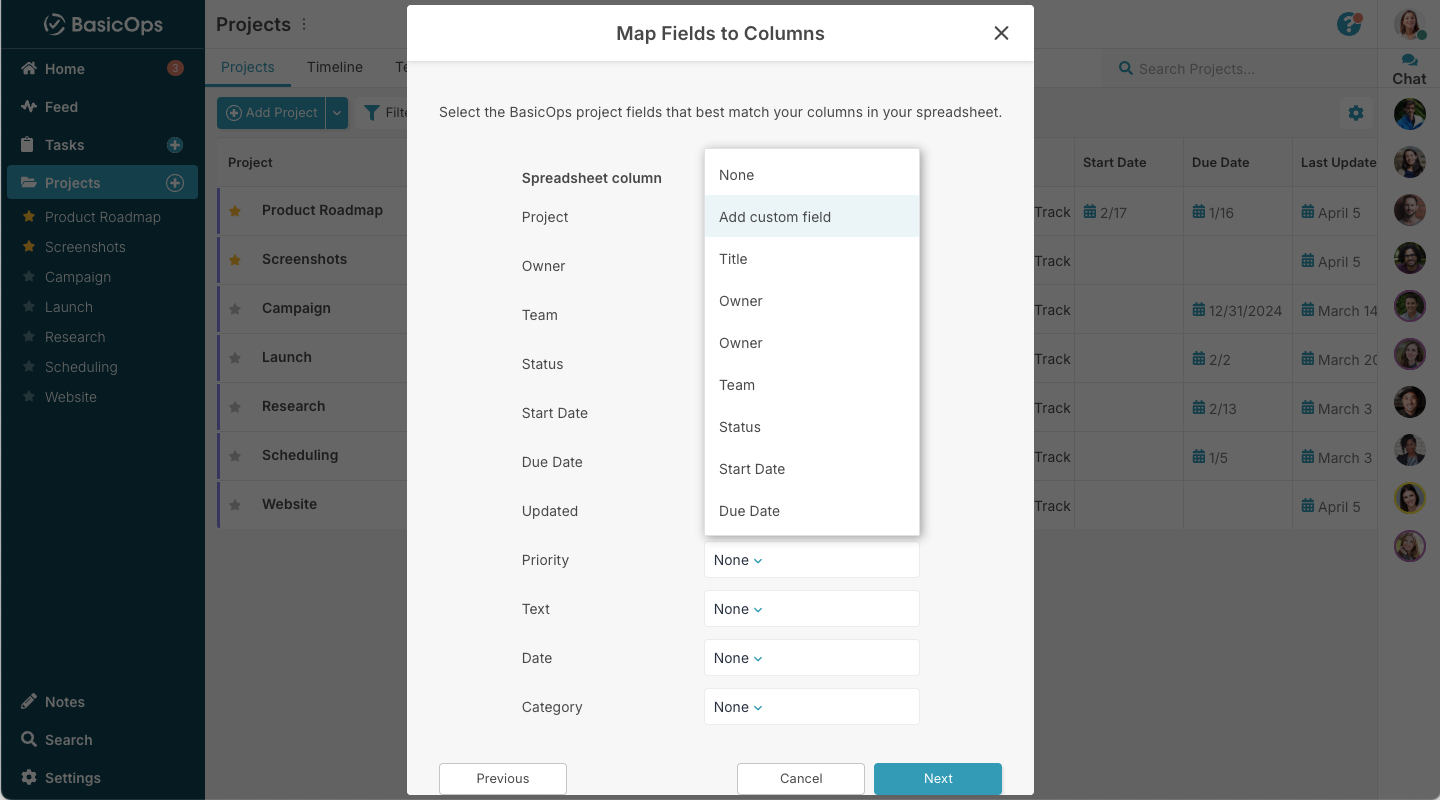Click the Next button
The height and width of the screenshot is (800, 1440).
pos(937,779)
